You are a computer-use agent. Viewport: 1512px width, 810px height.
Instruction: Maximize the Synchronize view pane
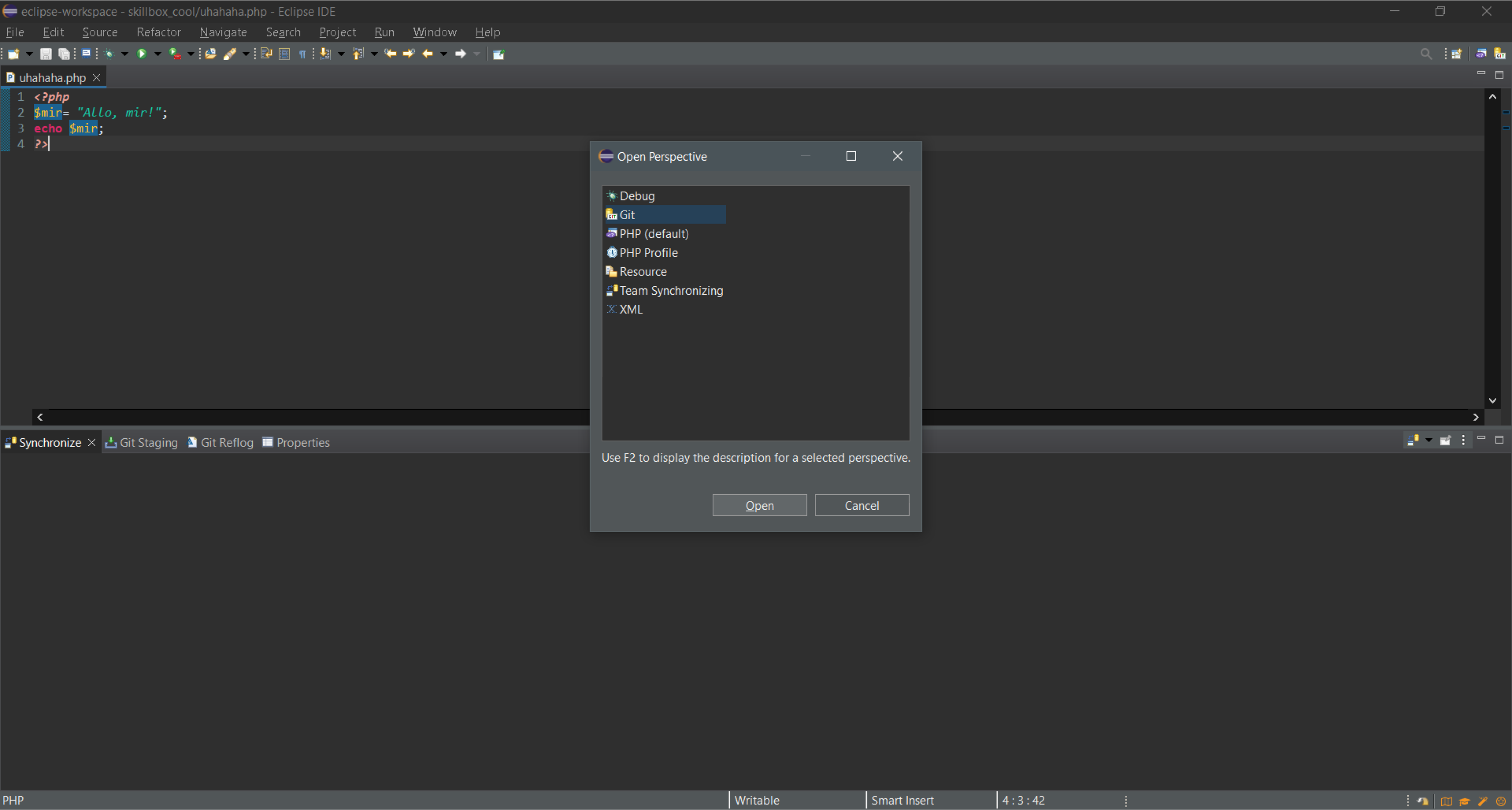pyautogui.click(x=1499, y=439)
